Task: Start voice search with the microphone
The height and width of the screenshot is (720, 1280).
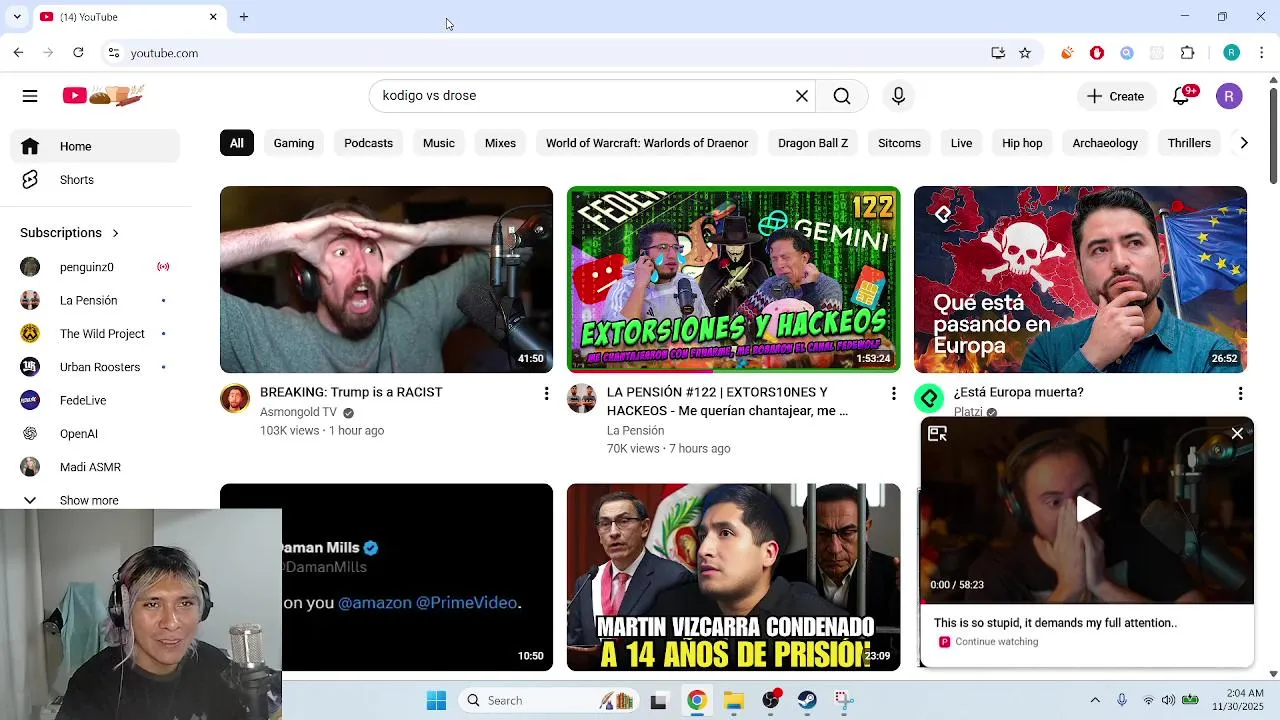Action: click(x=898, y=96)
